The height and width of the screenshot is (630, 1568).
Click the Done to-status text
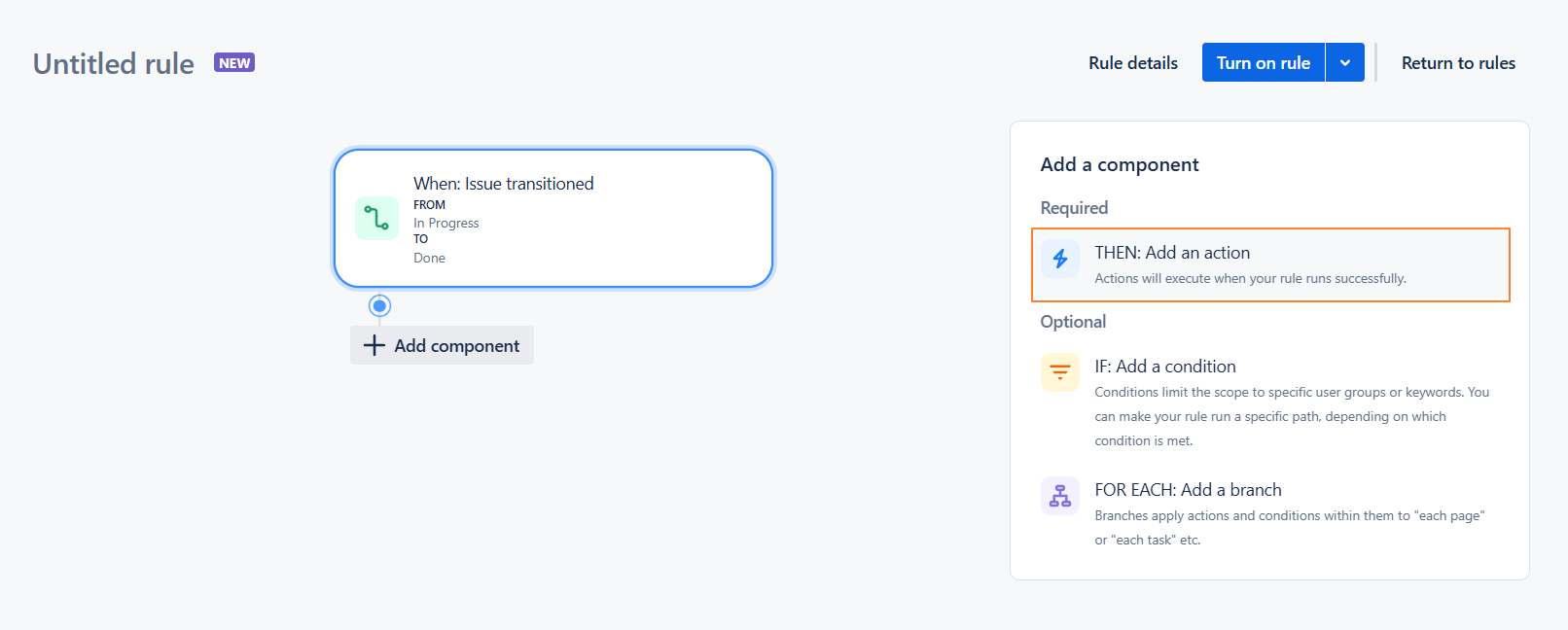tap(429, 258)
